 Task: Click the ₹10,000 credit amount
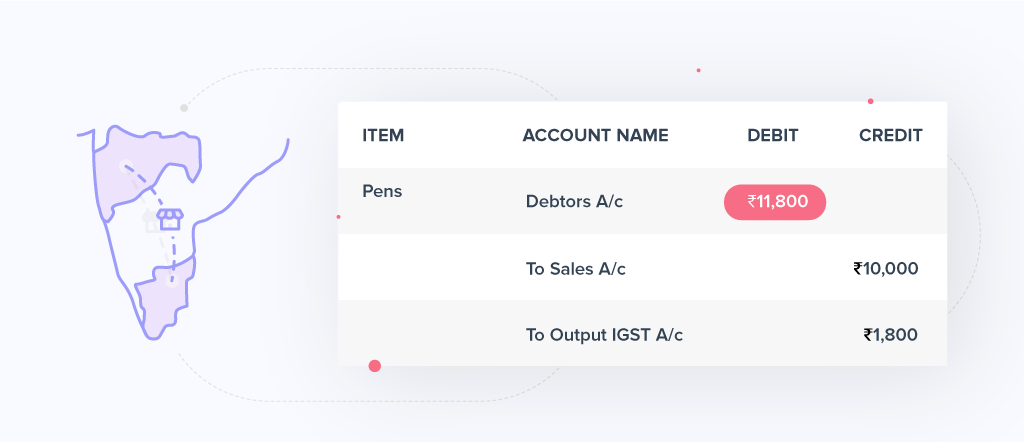[885, 268]
